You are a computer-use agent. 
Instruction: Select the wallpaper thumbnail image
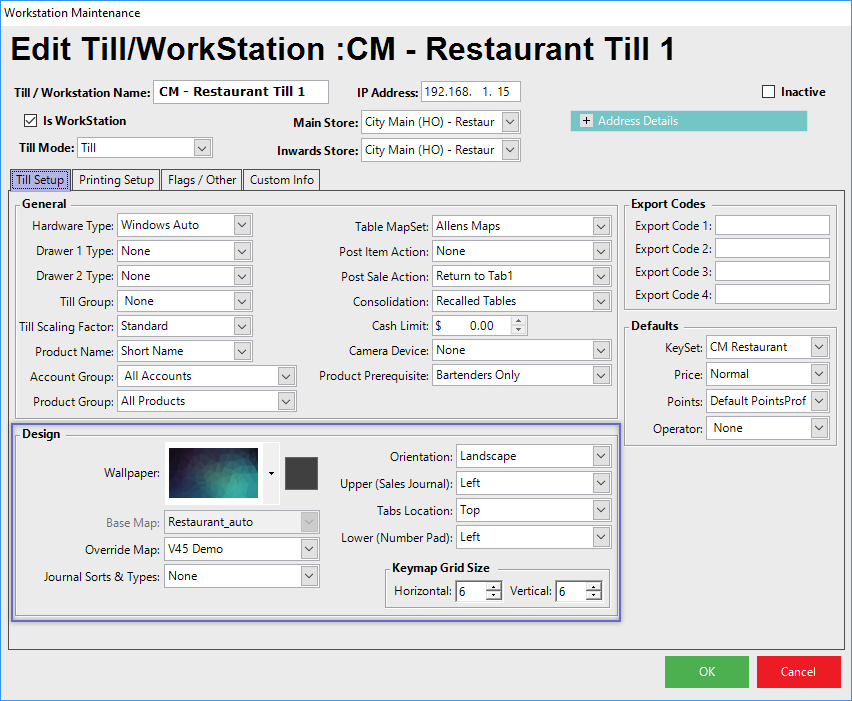click(214, 473)
